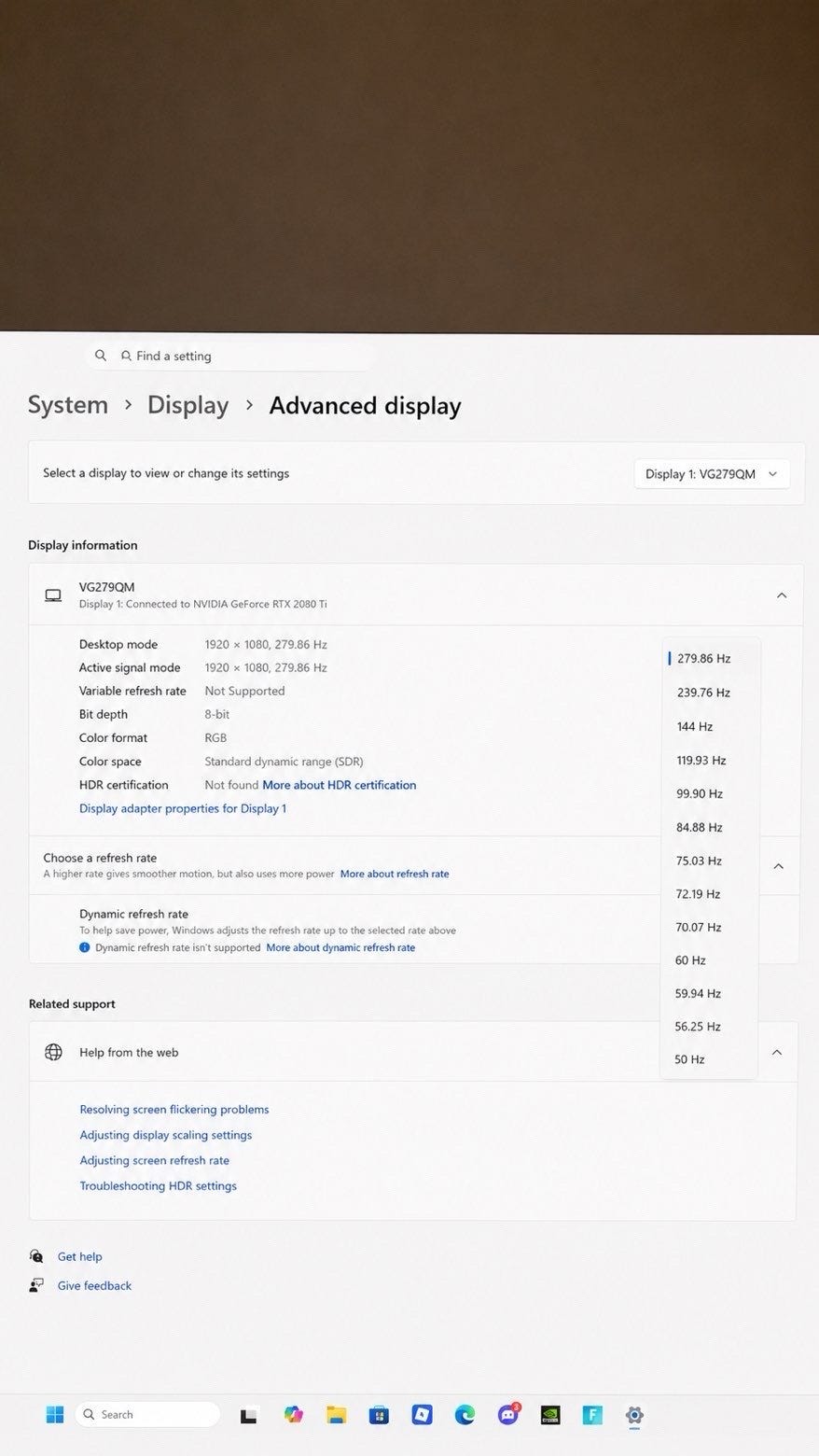Click the Active signal mode value 1920 × 1080, 279.86 Hz
The image size is (819, 1456).
266,667
